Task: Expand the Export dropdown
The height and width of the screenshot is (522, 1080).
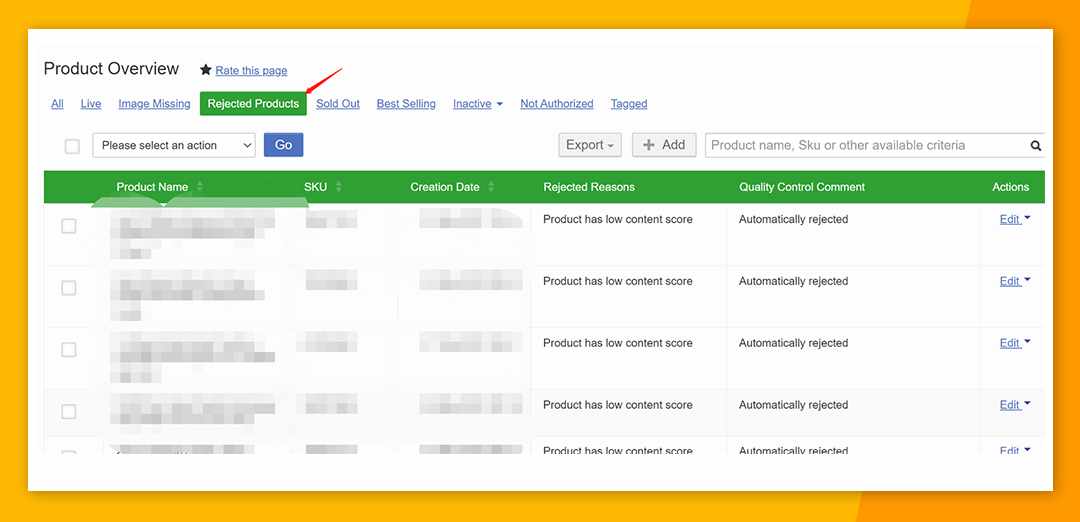Action: (x=590, y=145)
